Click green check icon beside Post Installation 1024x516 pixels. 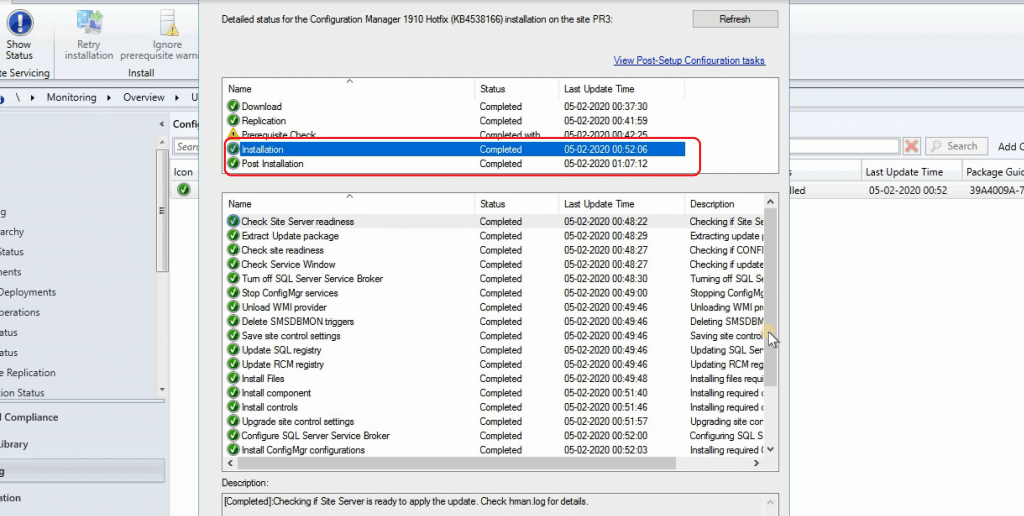(x=233, y=164)
